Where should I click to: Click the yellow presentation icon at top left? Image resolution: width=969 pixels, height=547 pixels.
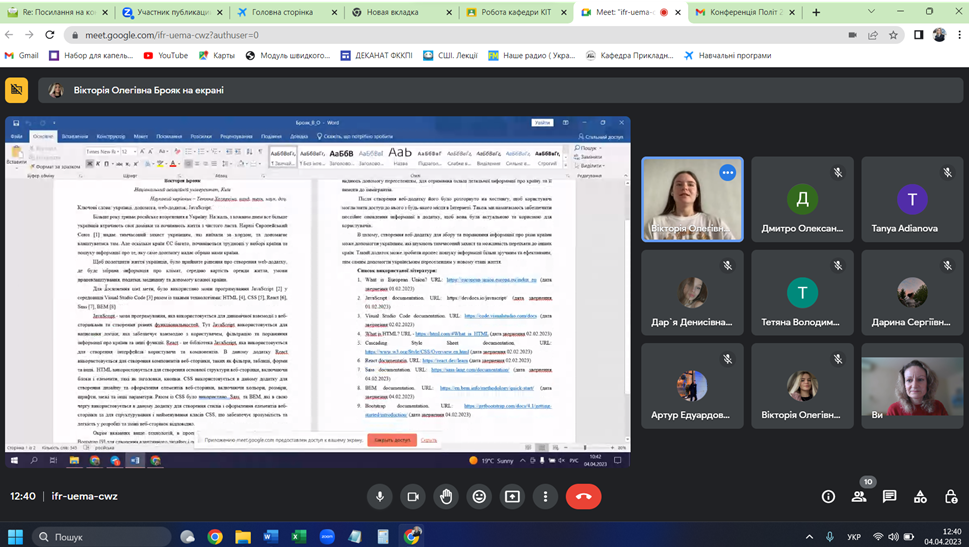tap(17, 90)
